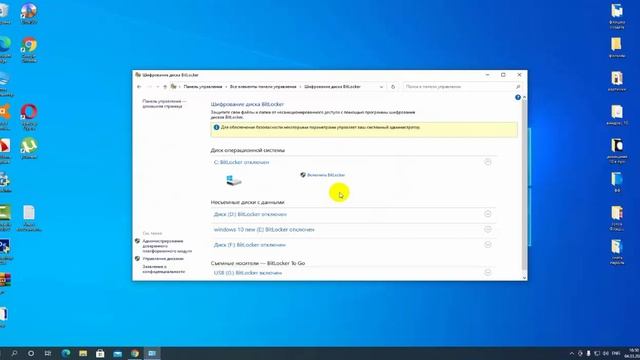Expand windows 10 new (E:) chevron
The width and height of the screenshot is (640, 360).
coord(487,229)
